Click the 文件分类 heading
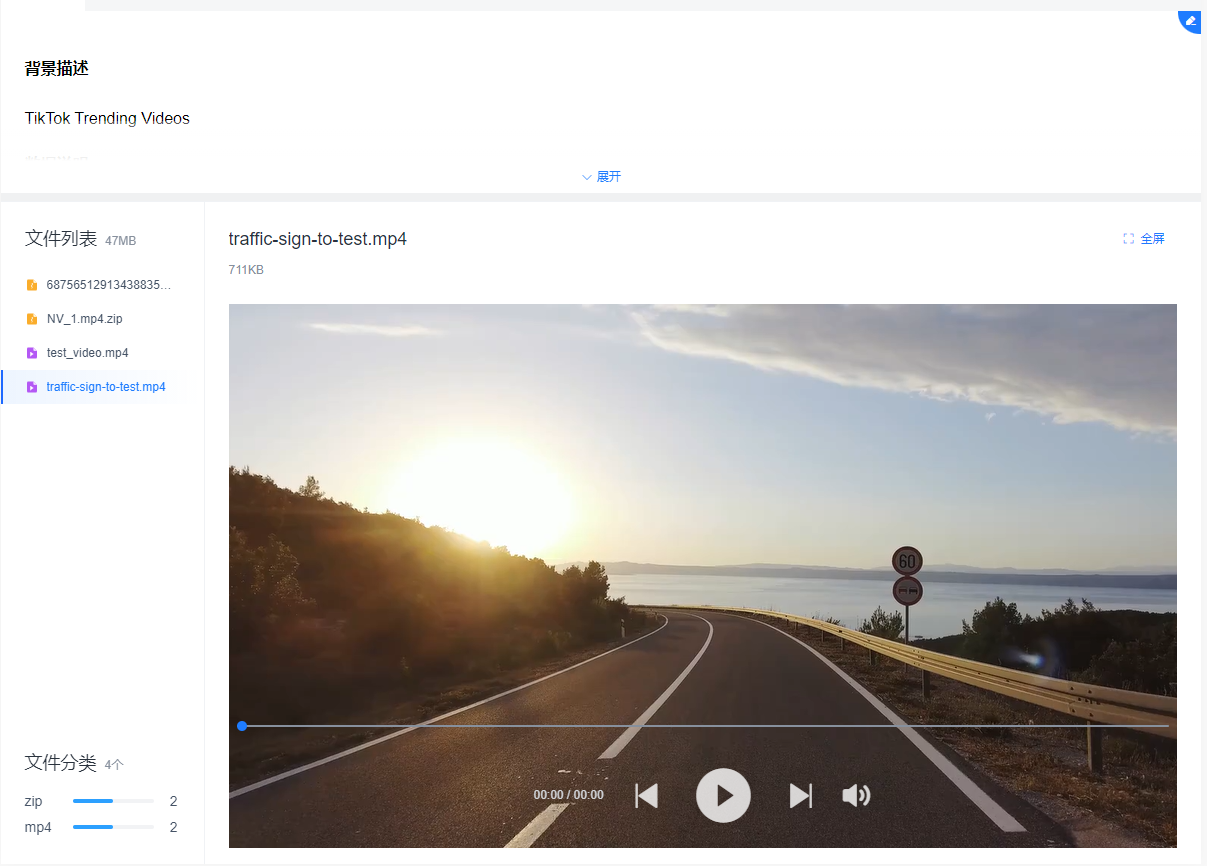The image size is (1207, 866). click(x=60, y=763)
